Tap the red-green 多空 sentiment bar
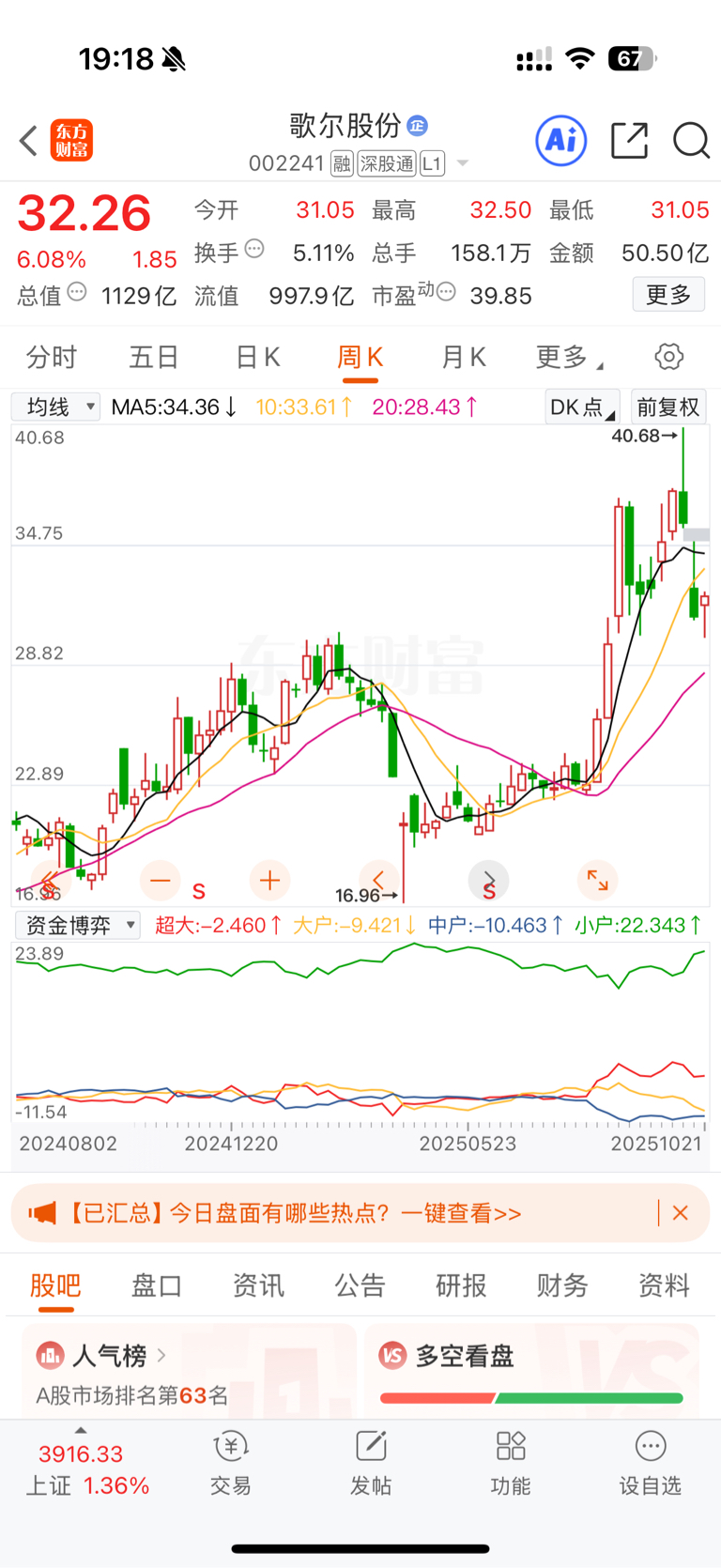 [x=531, y=1398]
